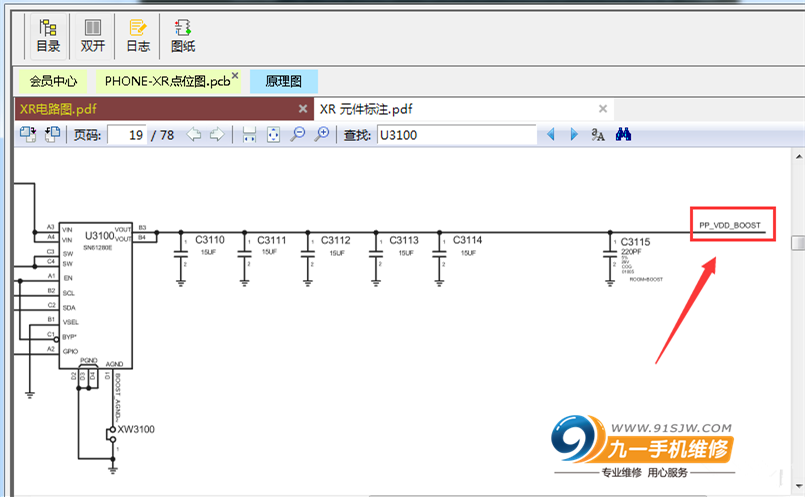Click capacitor label C3114

click(467, 240)
